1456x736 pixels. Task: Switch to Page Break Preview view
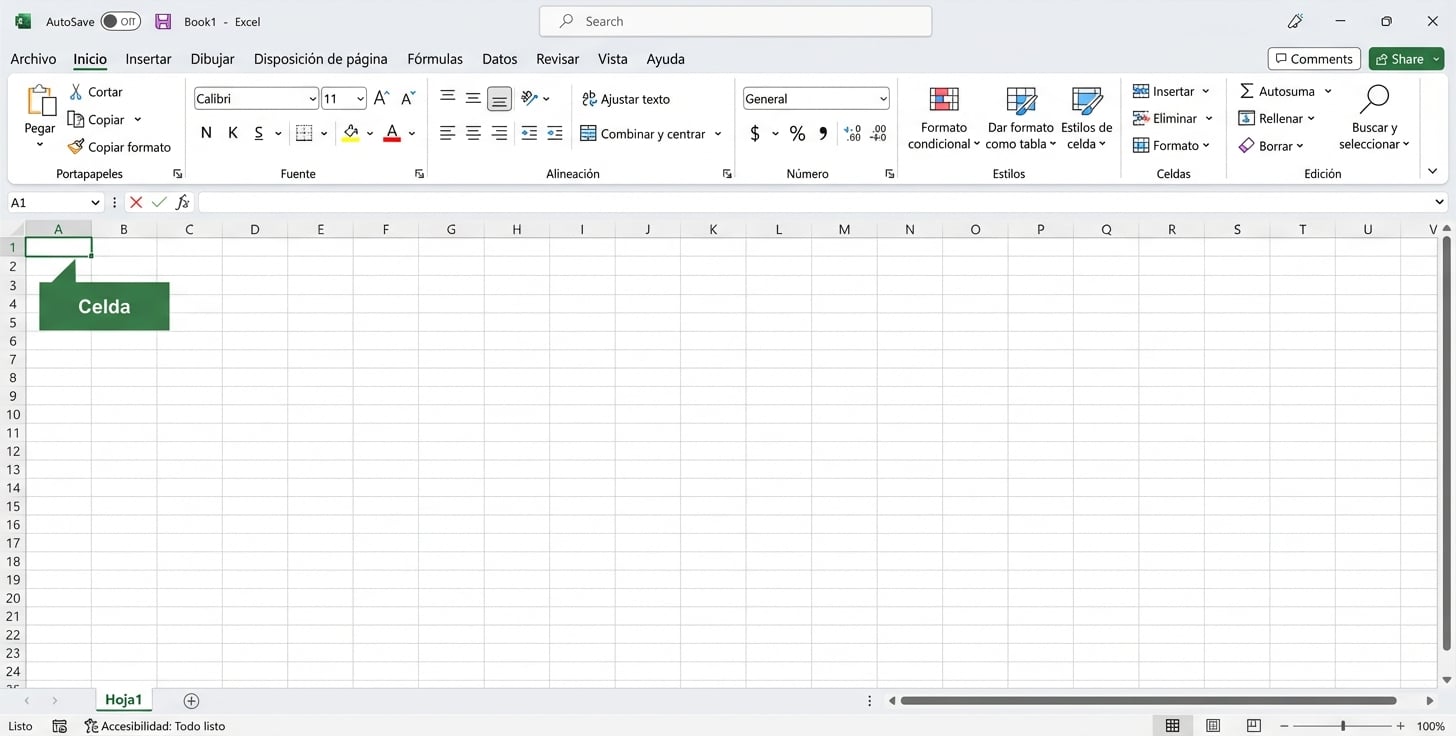pyautogui.click(x=1253, y=726)
